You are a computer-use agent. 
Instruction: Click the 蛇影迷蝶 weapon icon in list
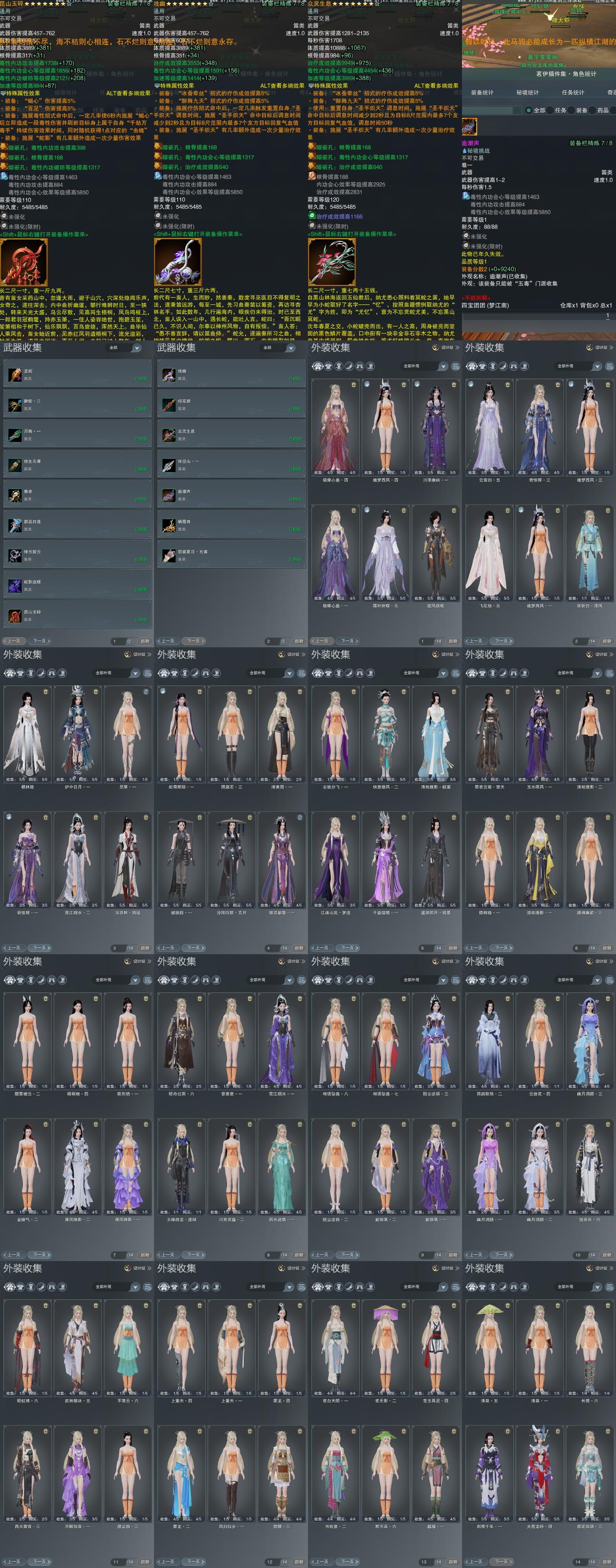click(15, 586)
